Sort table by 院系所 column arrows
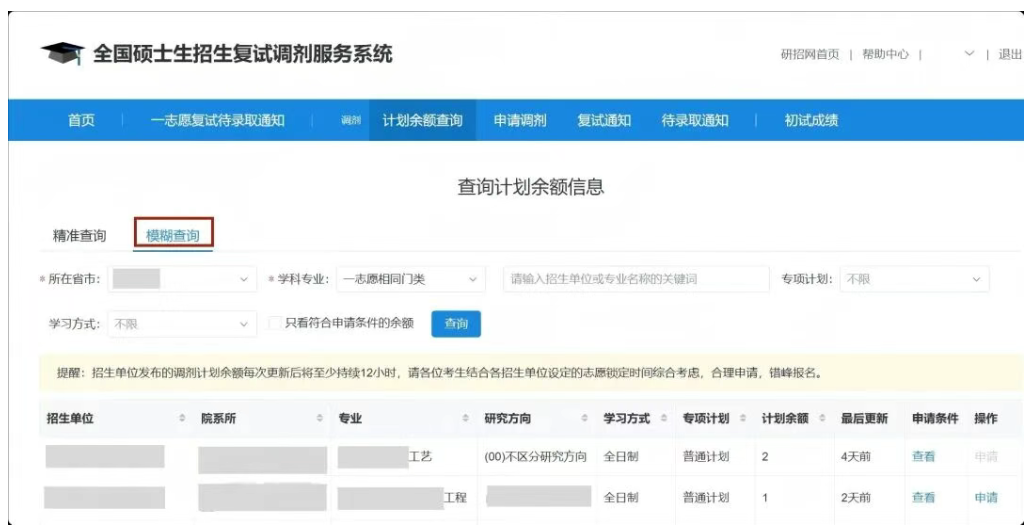Image resolution: width=1032 pixels, height=531 pixels. [320, 418]
